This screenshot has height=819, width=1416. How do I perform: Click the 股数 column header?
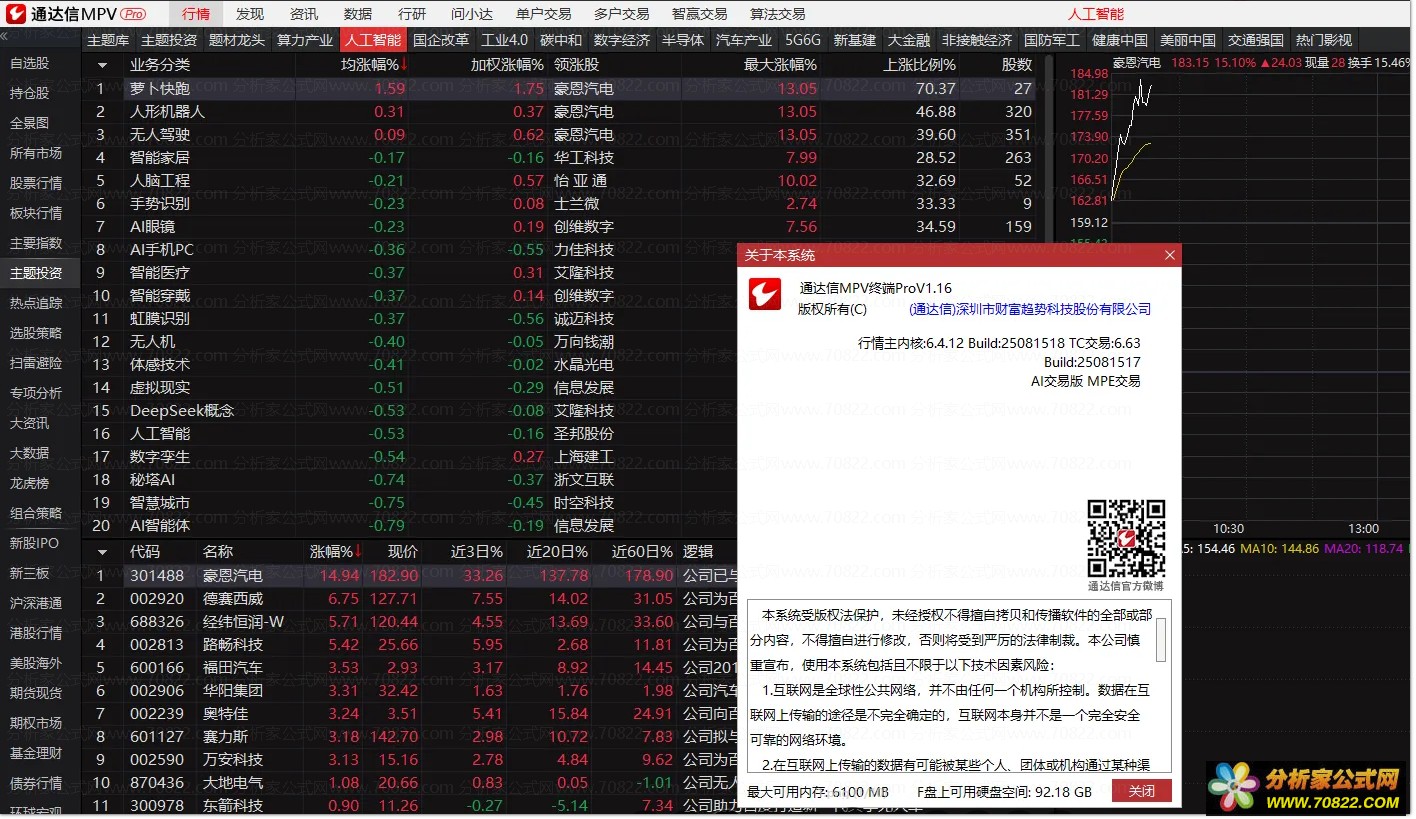1017,65
